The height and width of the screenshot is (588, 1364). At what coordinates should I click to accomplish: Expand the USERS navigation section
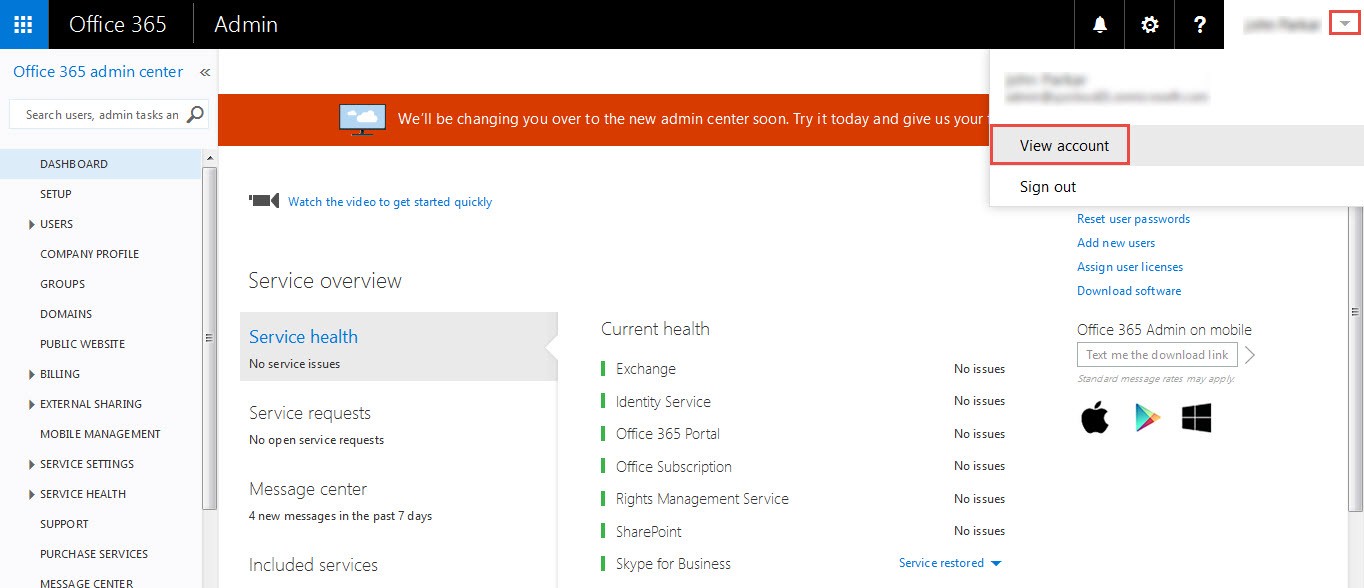pos(33,224)
